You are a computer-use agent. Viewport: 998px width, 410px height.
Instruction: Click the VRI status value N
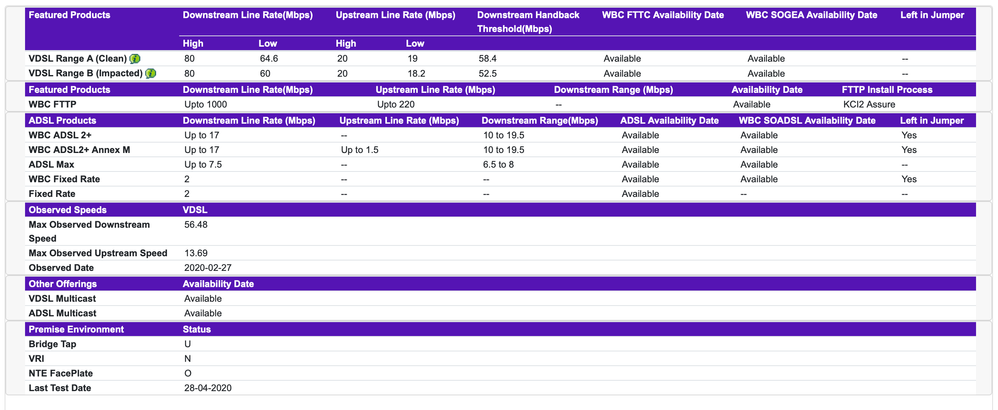[x=187, y=358]
